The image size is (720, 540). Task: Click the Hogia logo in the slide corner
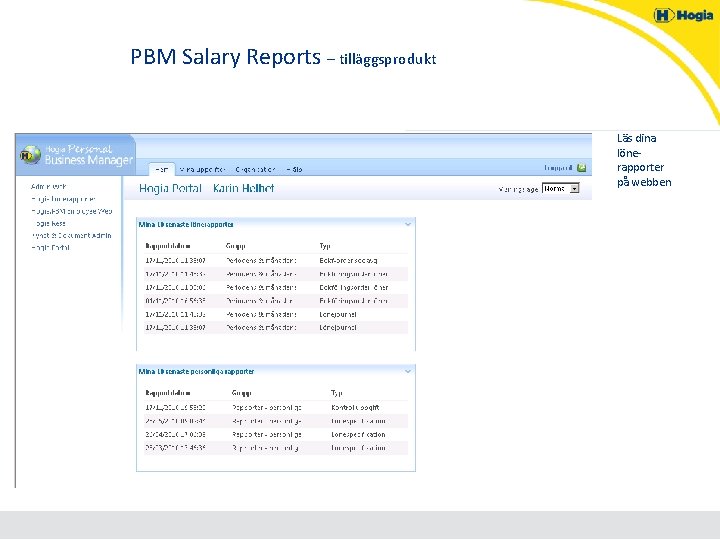click(x=683, y=15)
